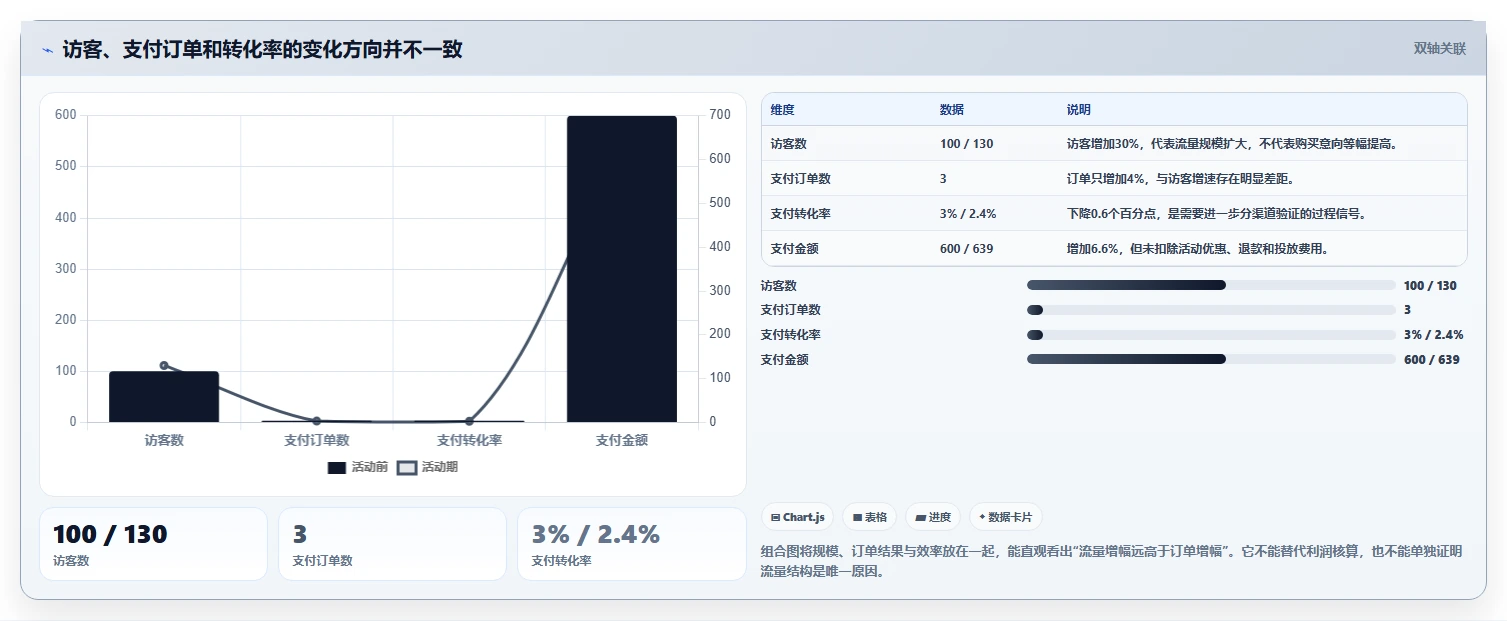This screenshot has height=621, width=1507.
Task: Click the description paragraph starting 组合图将规模
Action: coord(1112,562)
